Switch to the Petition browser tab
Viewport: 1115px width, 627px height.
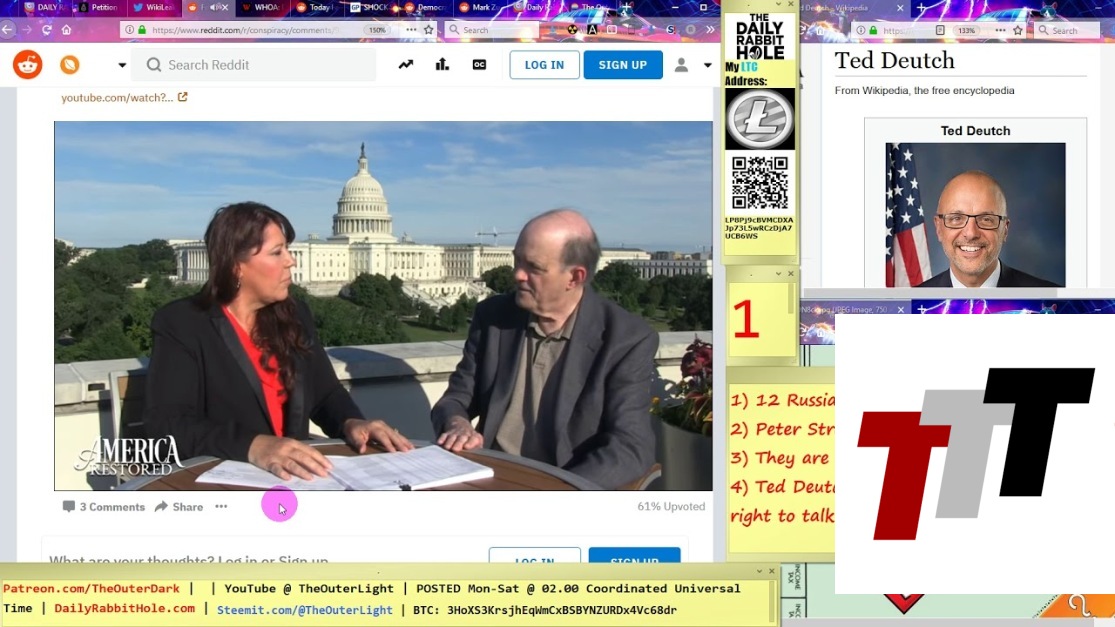97,7
